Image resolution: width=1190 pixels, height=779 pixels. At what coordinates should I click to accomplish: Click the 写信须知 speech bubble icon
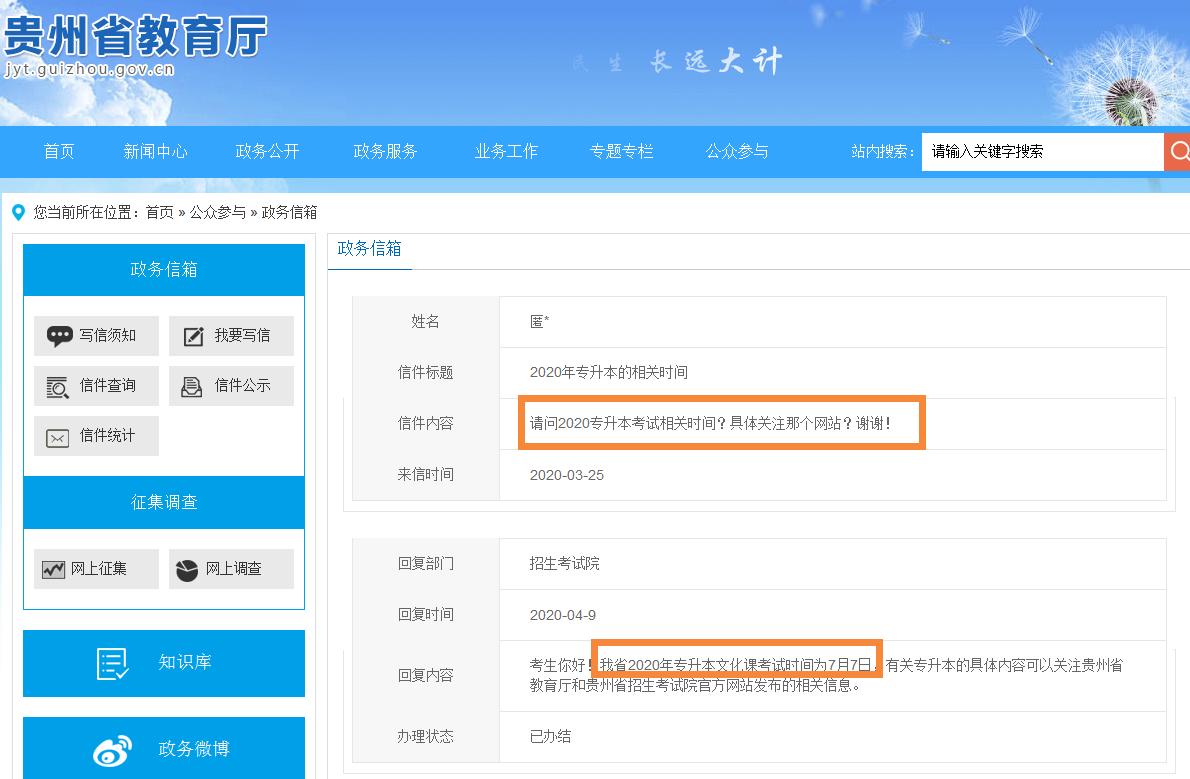(x=60, y=336)
